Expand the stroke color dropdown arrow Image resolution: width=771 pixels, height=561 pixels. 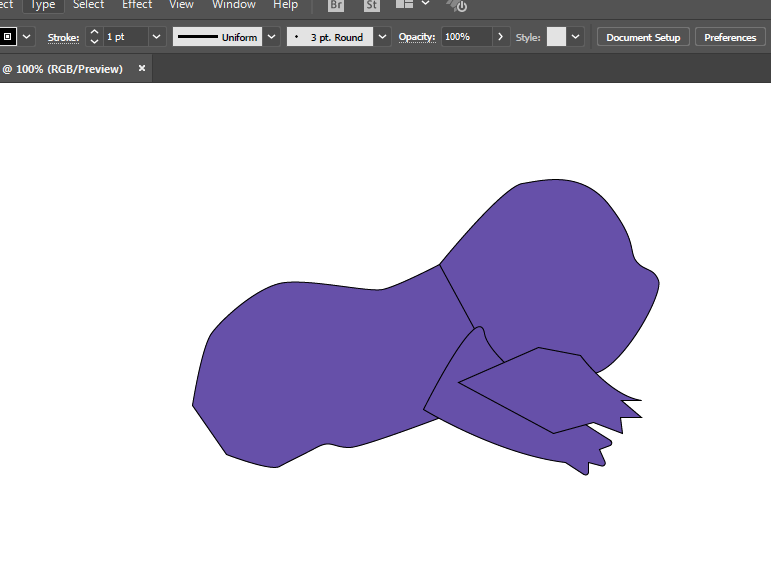(27, 37)
